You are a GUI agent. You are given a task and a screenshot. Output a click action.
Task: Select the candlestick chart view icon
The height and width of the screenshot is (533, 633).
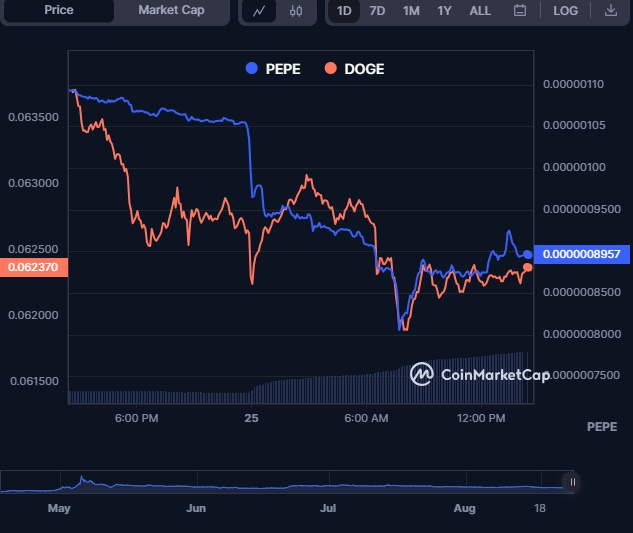(x=296, y=11)
